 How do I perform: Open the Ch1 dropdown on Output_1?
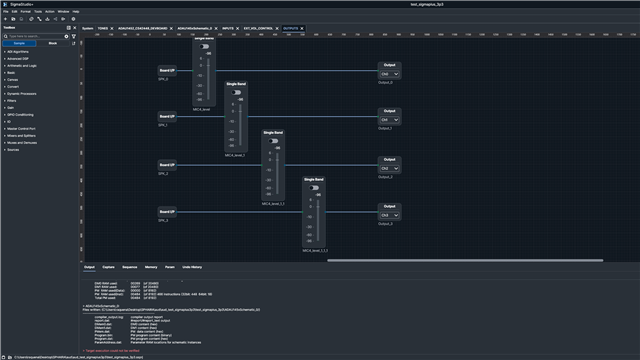[x=389, y=120]
